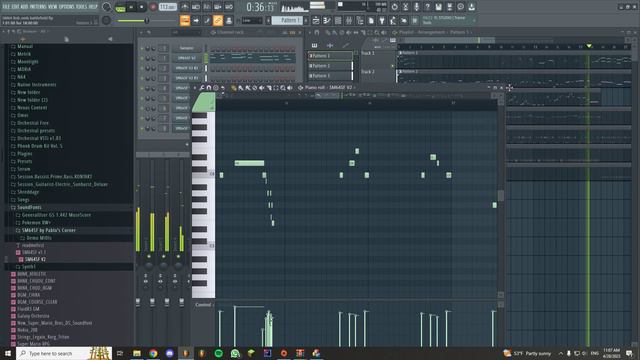
Task: Click the piano roll vertical scrollbar
Action: [501, 196]
